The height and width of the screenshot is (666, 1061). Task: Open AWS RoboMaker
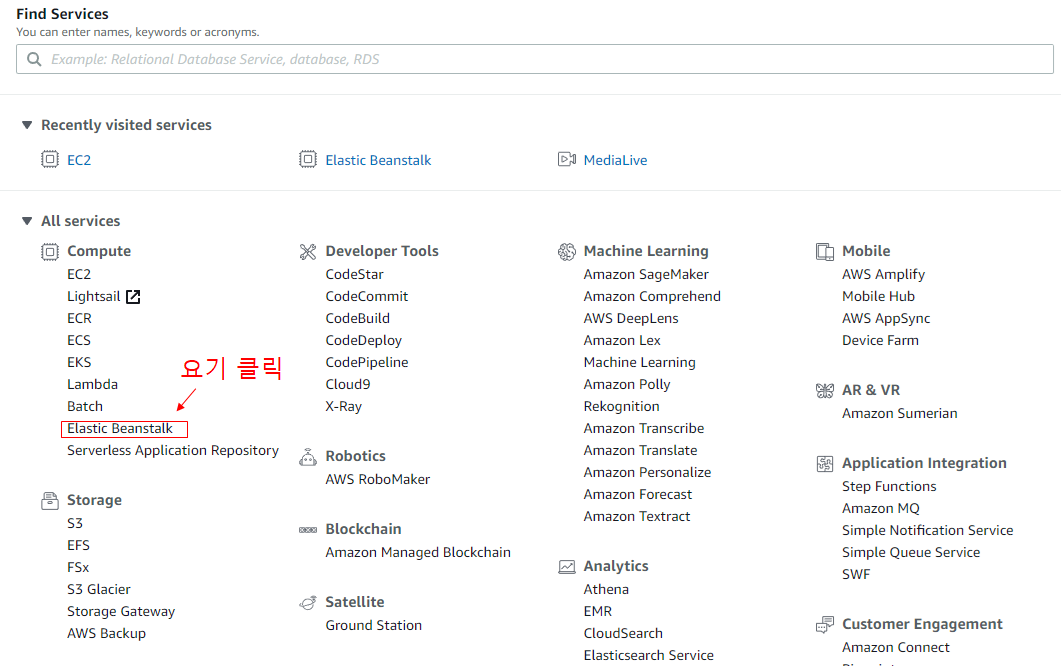378,479
